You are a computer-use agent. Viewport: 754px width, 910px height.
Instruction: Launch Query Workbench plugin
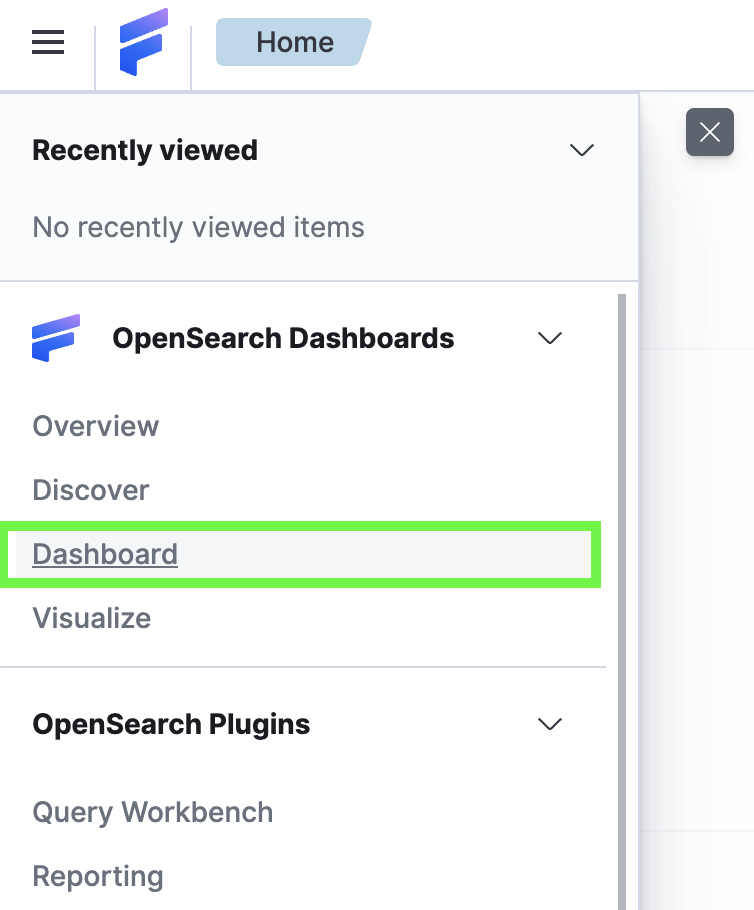click(x=153, y=812)
